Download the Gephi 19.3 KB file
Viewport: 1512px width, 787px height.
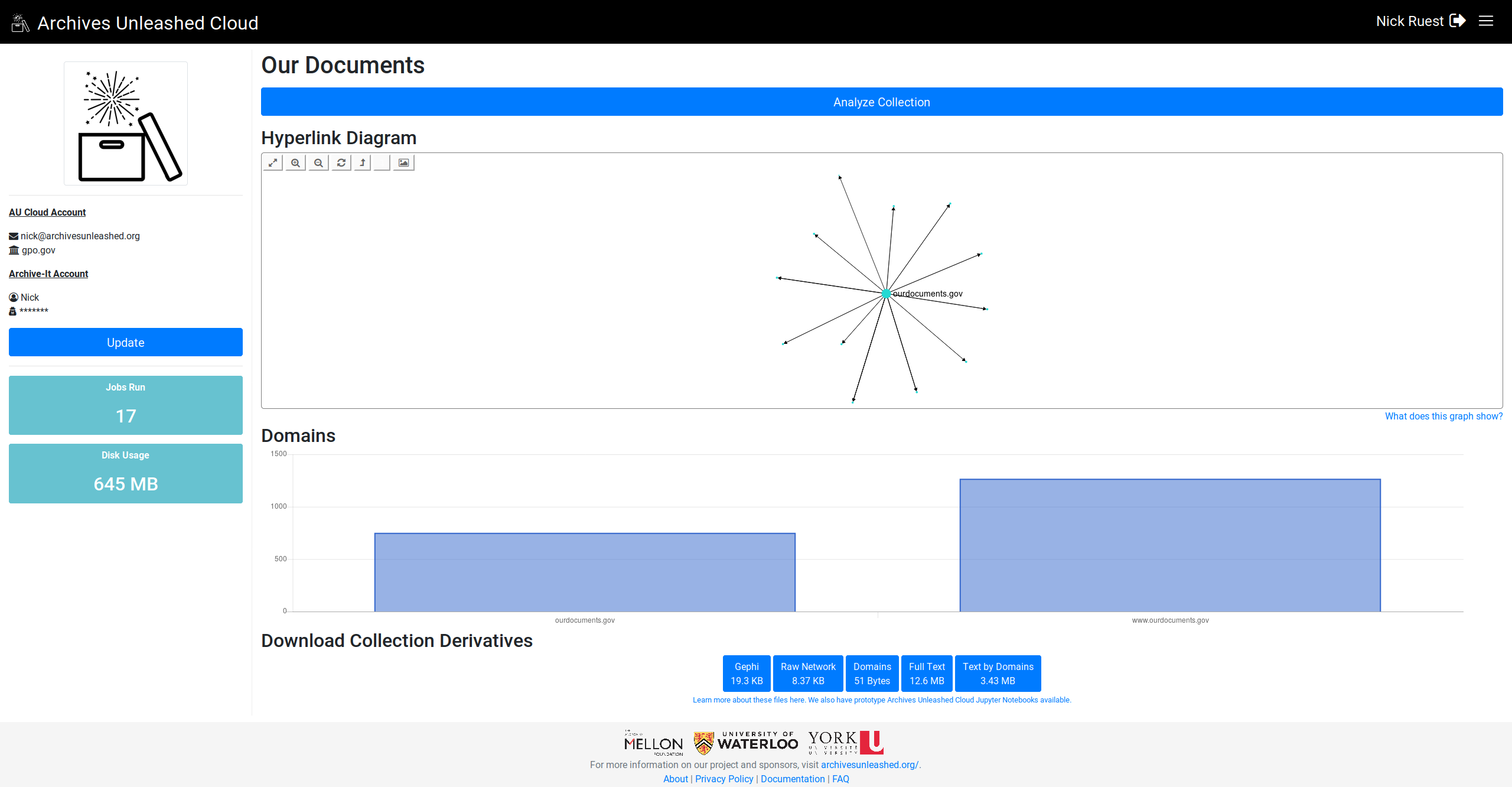point(747,674)
